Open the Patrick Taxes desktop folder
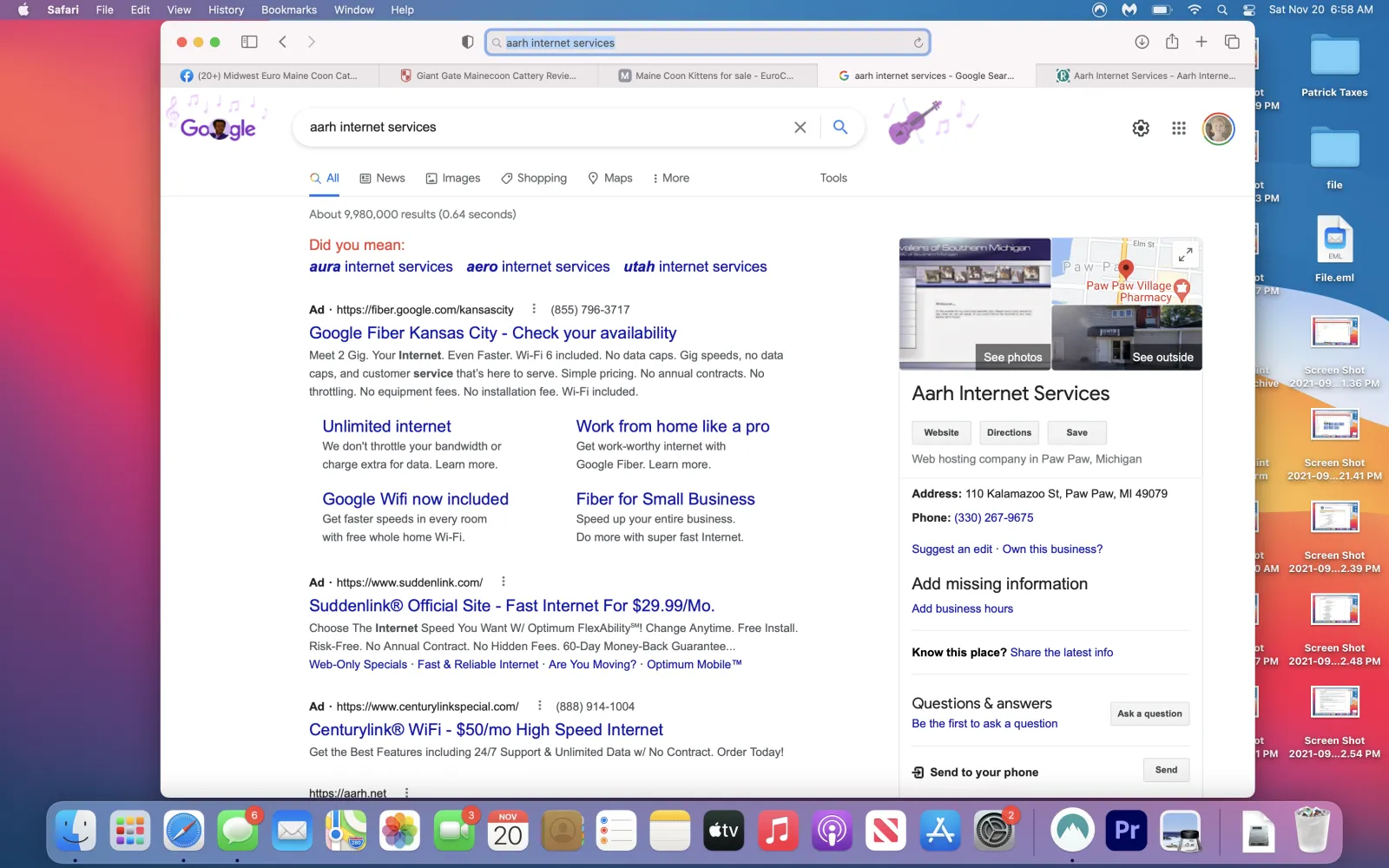Viewport: 1389px width, 868px height. point(1334,65)
